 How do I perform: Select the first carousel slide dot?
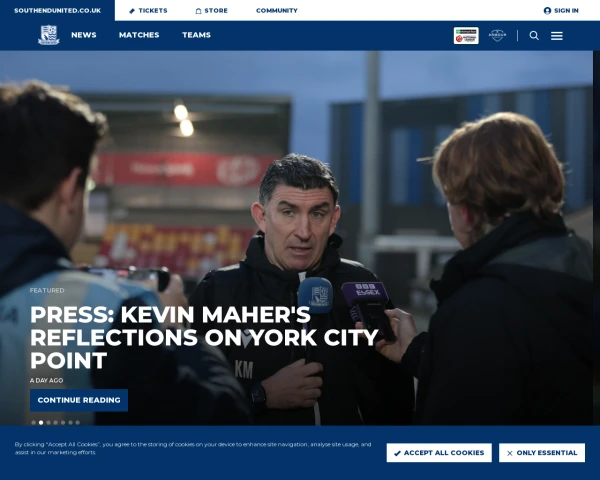point(34,423)
